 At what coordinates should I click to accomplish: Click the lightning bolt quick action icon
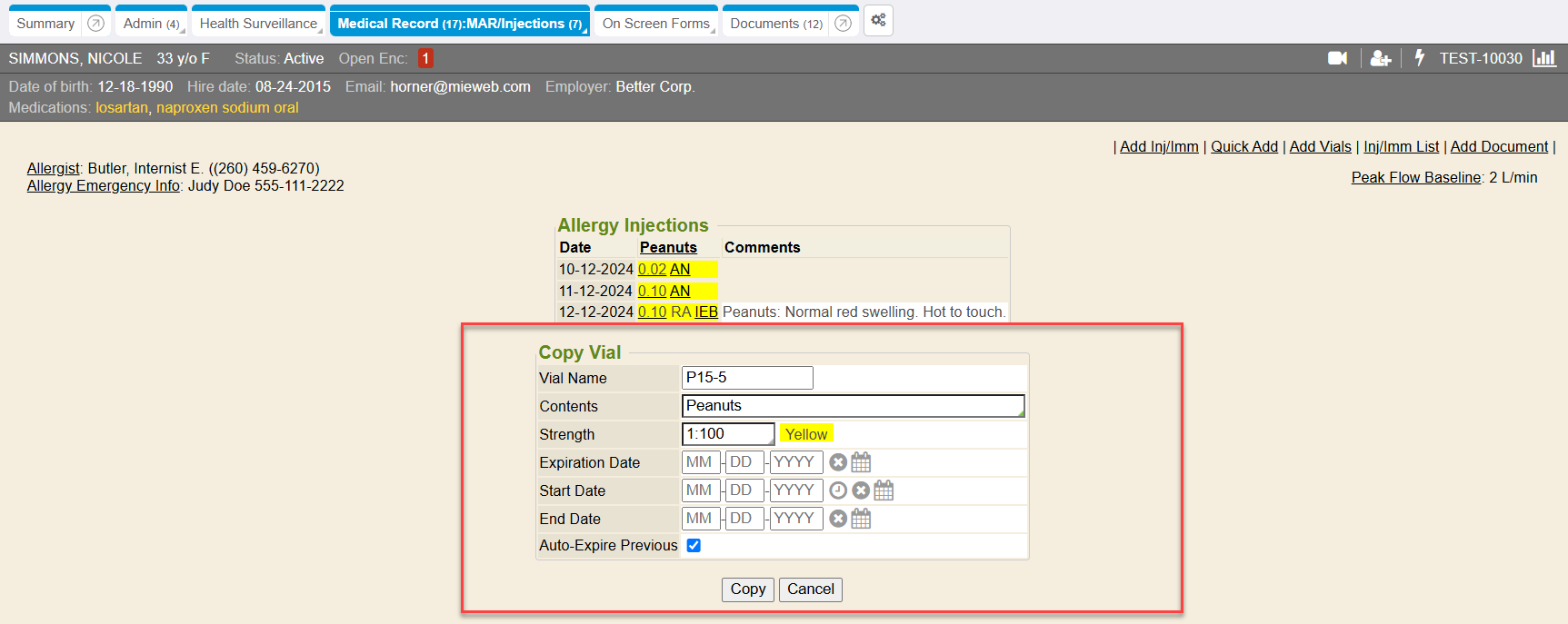coord(1419,58)
